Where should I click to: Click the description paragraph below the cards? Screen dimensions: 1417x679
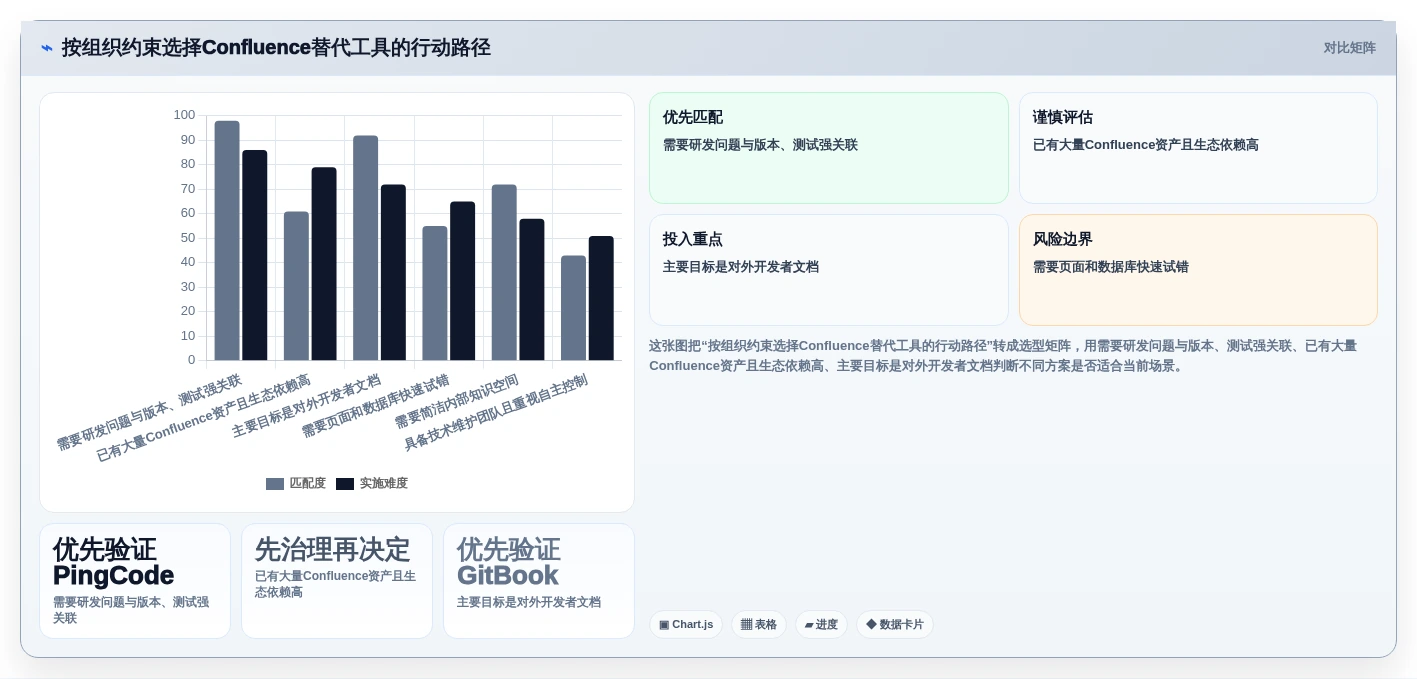[x=1004, y=356]
